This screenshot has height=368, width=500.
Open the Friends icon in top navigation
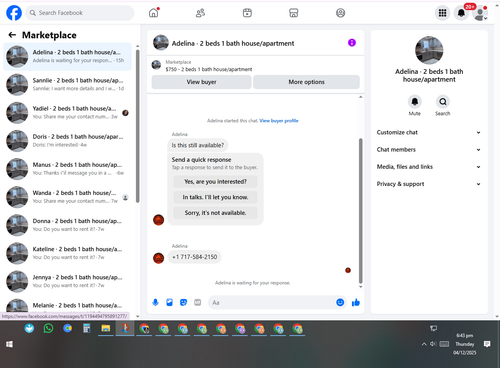point(200,13)
